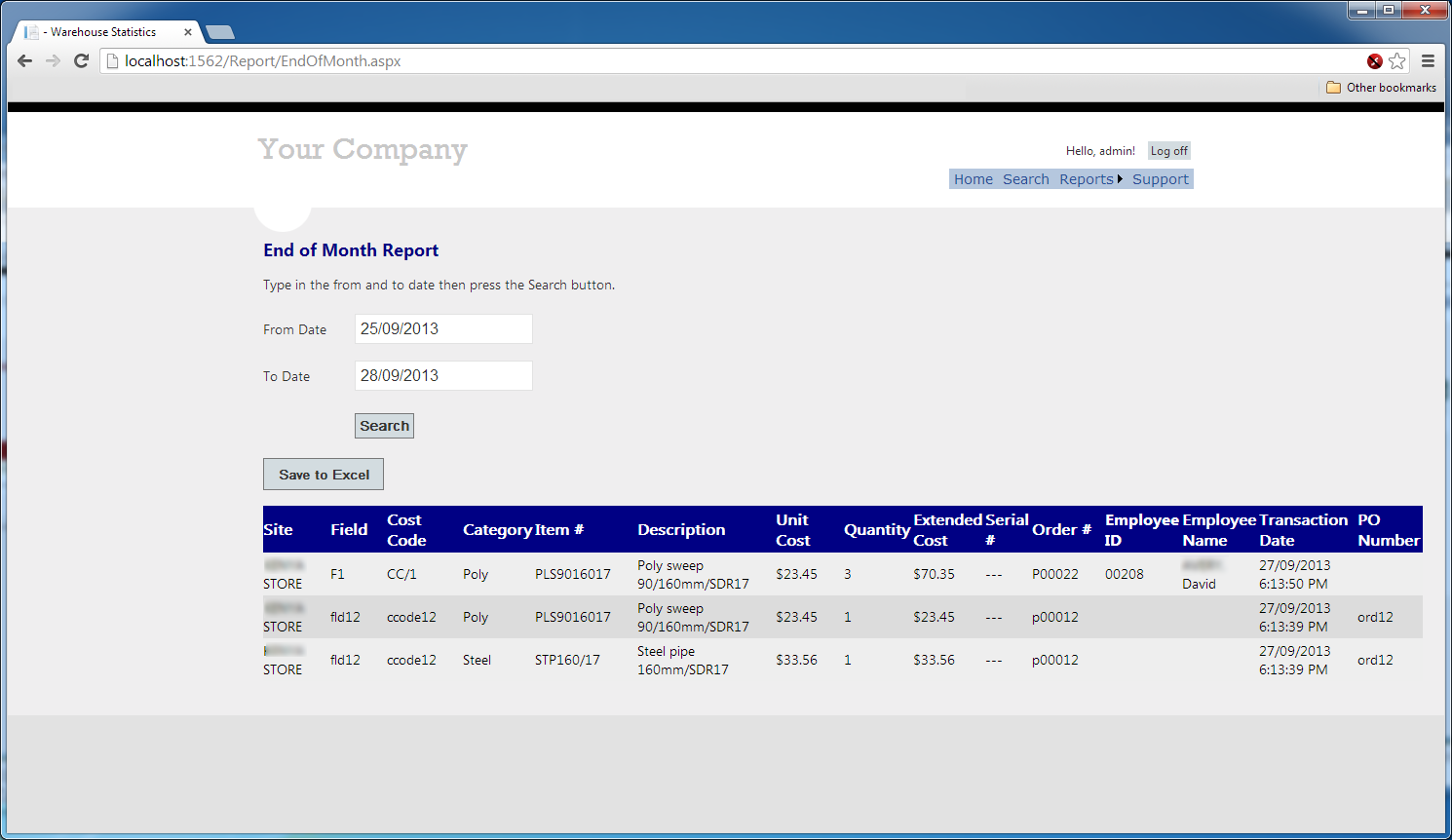This screenshot has width=1452, height=840.
Task: Click employee ID 00208
Action: 1125,574
